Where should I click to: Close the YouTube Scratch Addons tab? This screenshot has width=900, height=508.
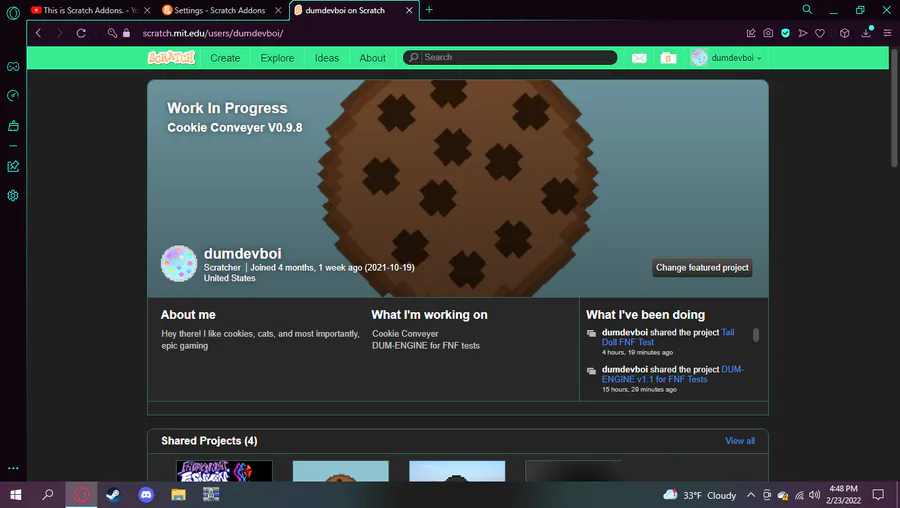coord(148,10)
